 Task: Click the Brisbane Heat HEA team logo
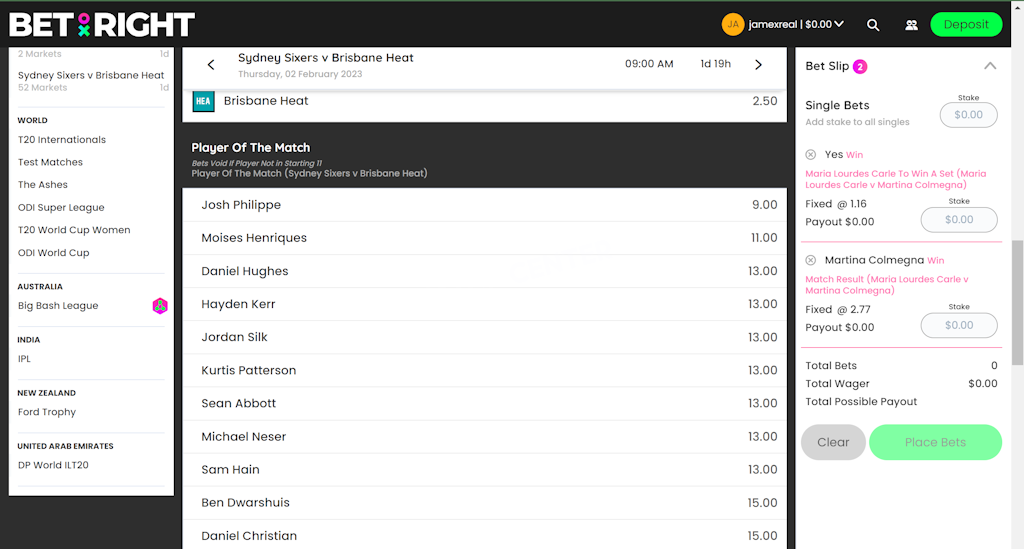click(x=204, y=101)
